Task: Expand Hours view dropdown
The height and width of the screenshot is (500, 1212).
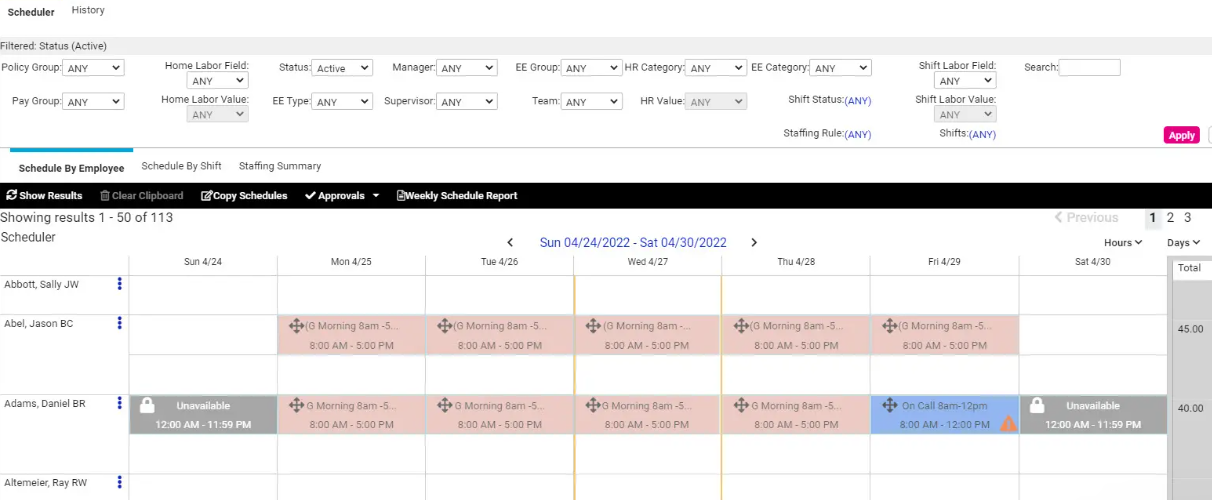Action: (x=1123, y=243)
